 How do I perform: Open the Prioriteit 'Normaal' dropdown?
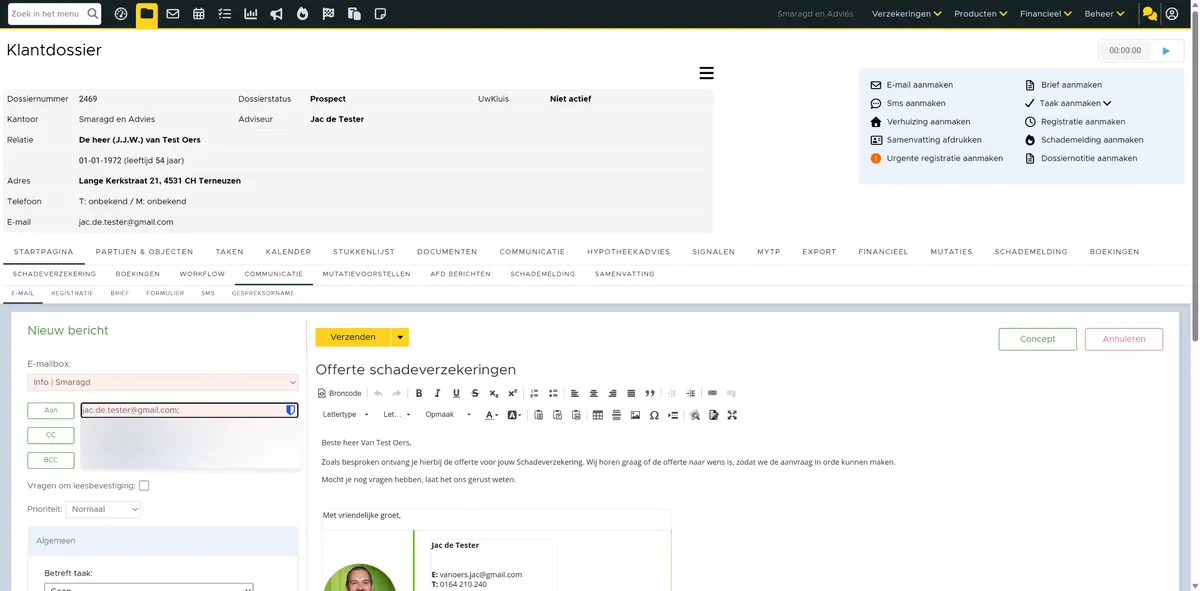[103, 509]
